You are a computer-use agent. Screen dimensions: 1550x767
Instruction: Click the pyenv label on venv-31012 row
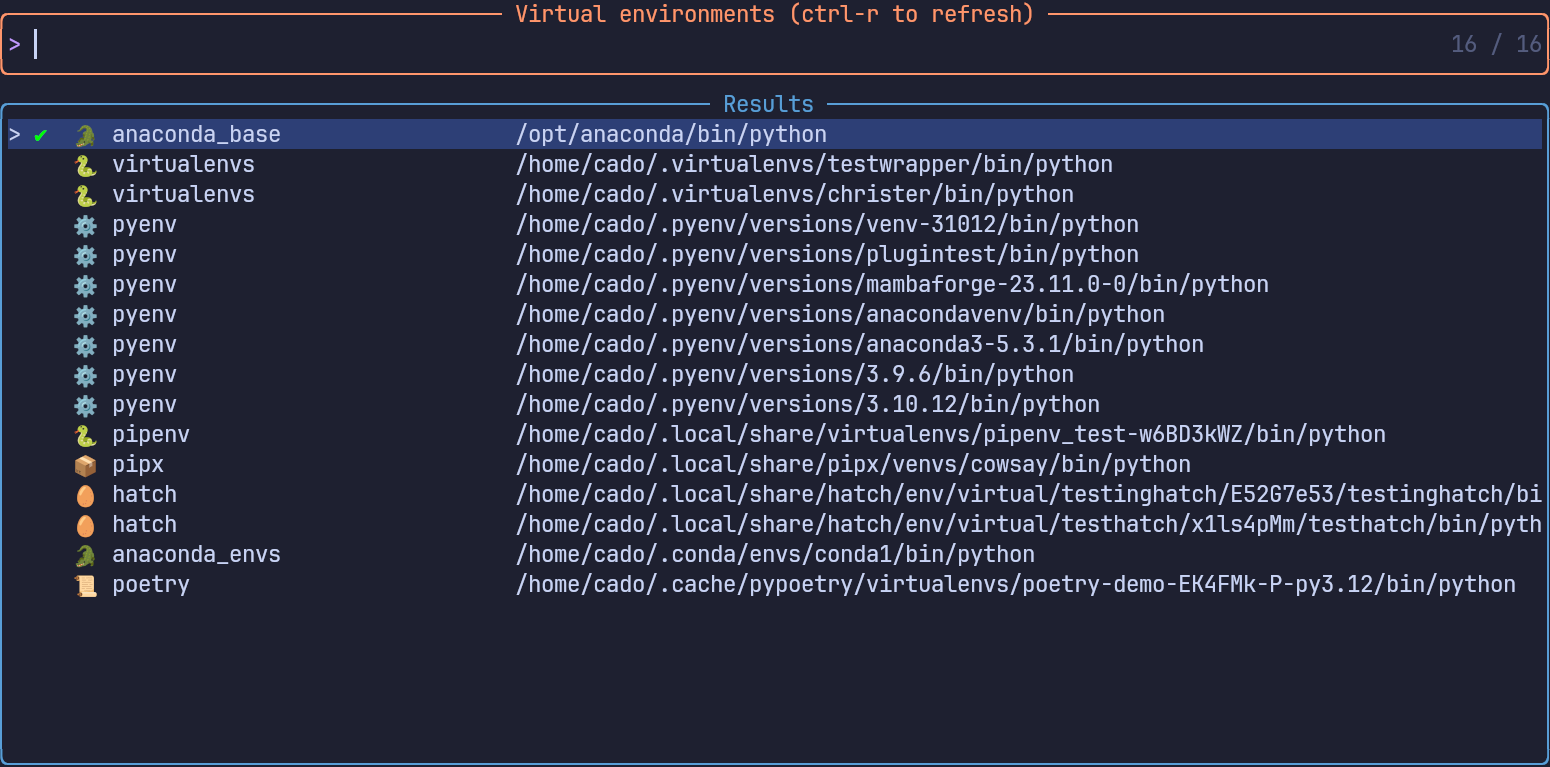coord(144,225)
